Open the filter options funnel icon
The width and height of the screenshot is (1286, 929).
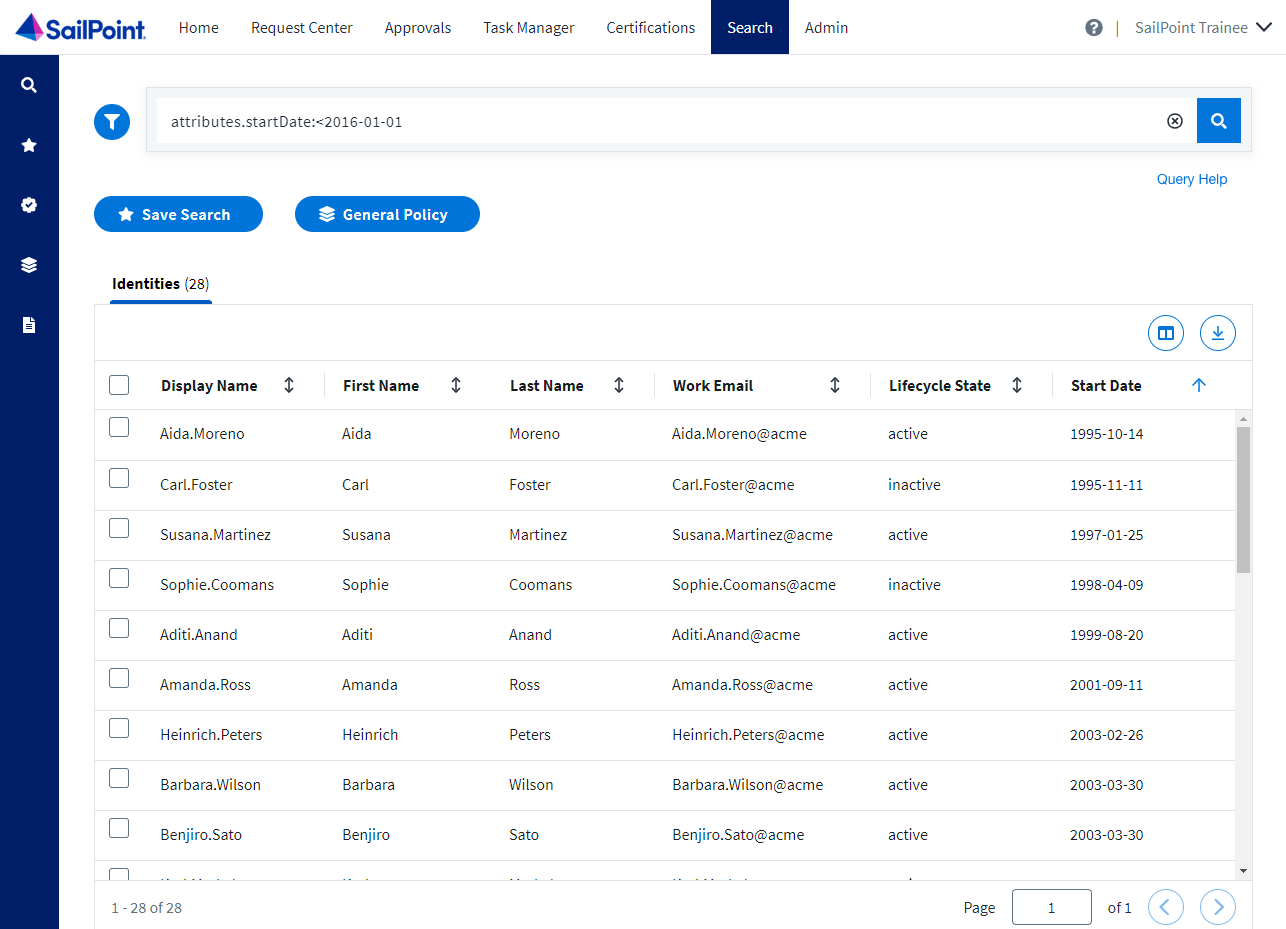pos(112,121)
